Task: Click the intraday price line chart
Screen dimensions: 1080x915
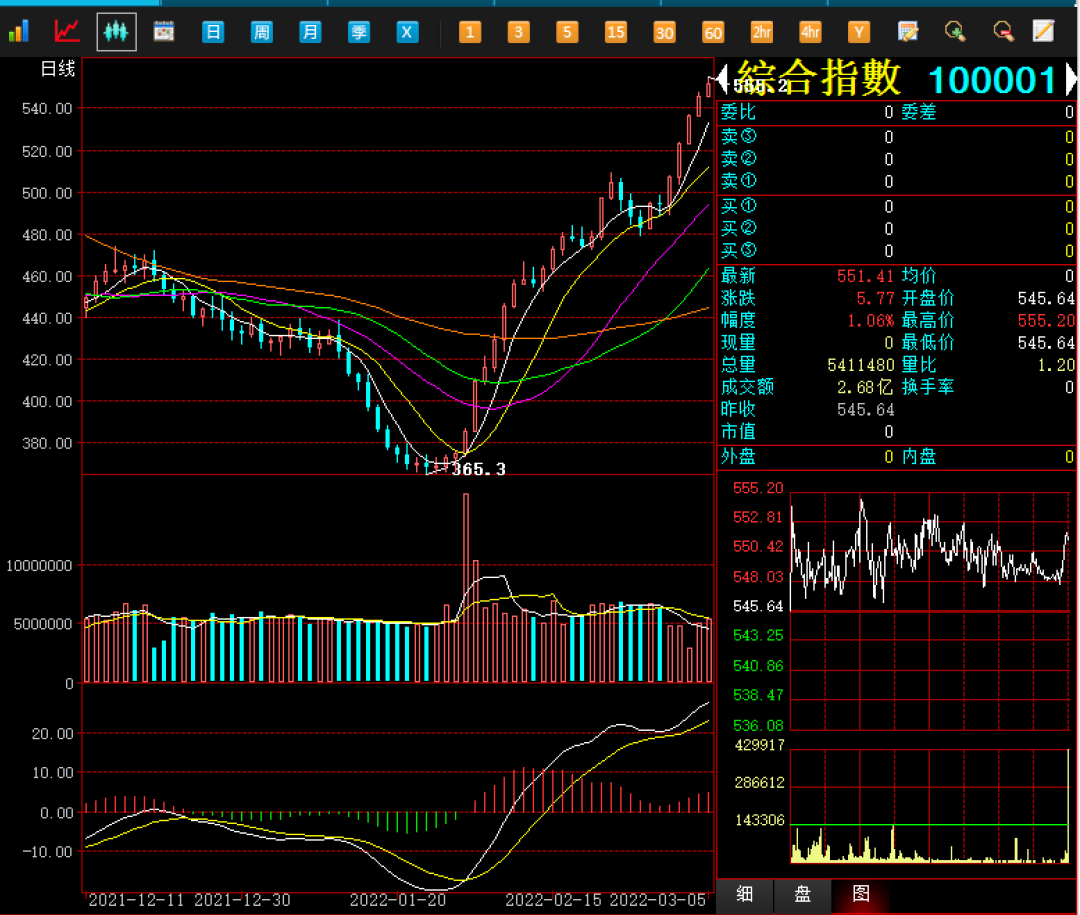Action: pos(929,611)
